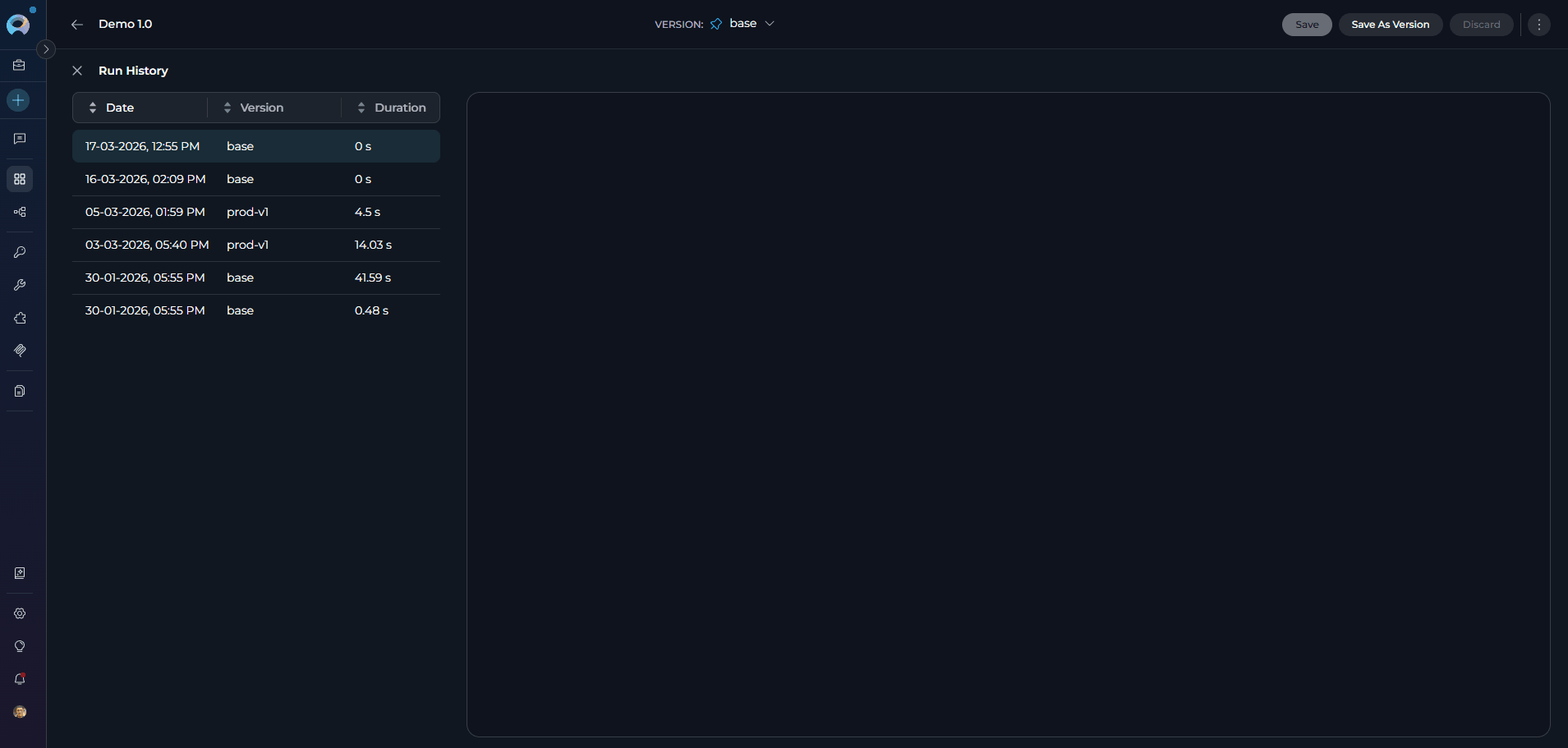Click the 14.03 s duration cell
The image size is (1568, 748).
pos(373,245)
